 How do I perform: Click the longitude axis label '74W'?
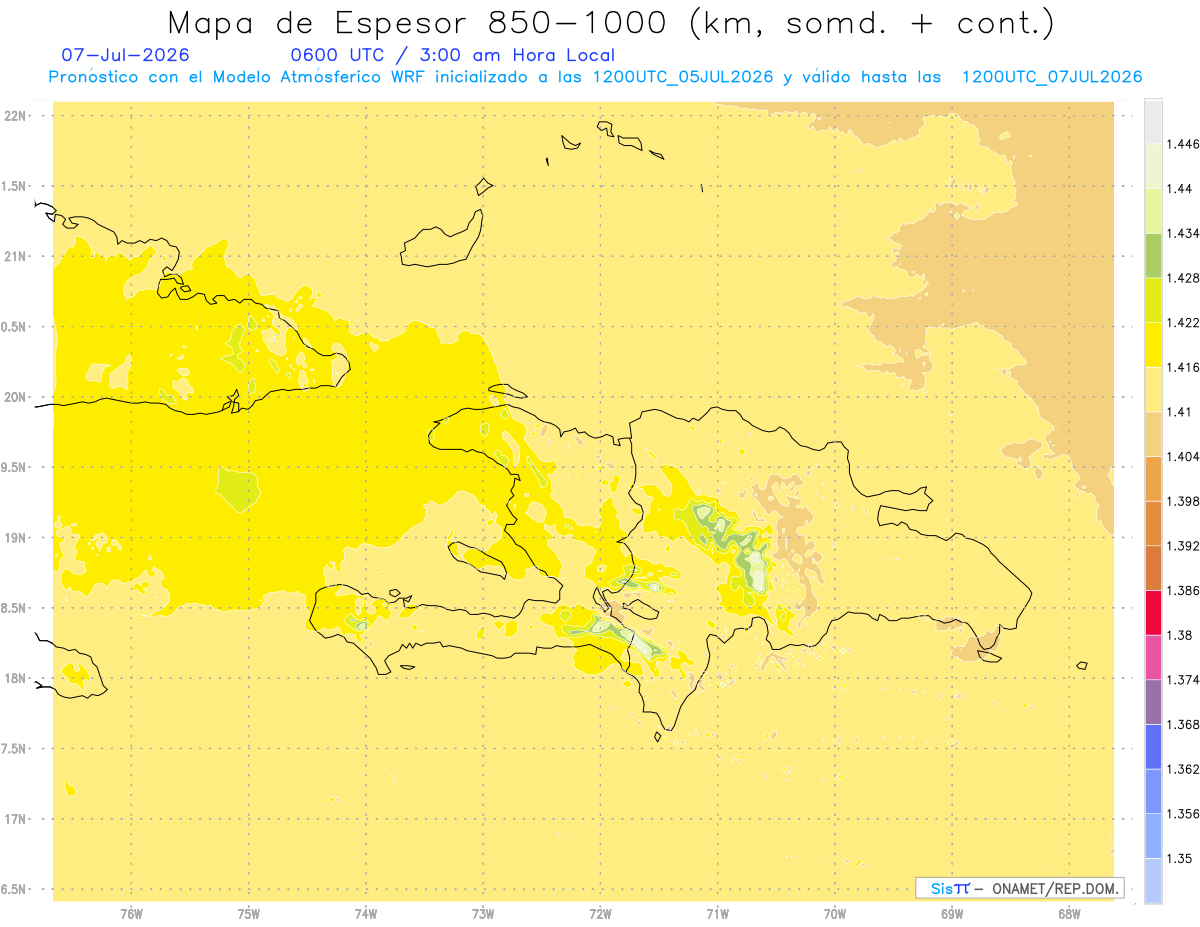click(366, 914)
